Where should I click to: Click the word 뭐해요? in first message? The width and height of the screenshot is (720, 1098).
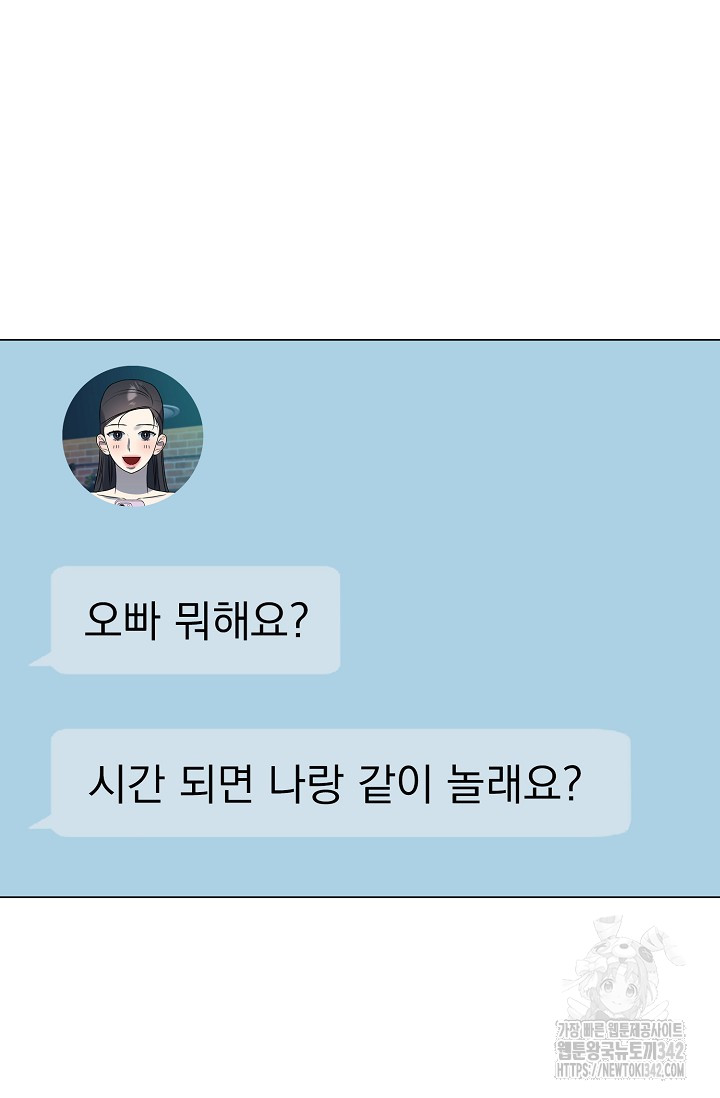[242, 620]
